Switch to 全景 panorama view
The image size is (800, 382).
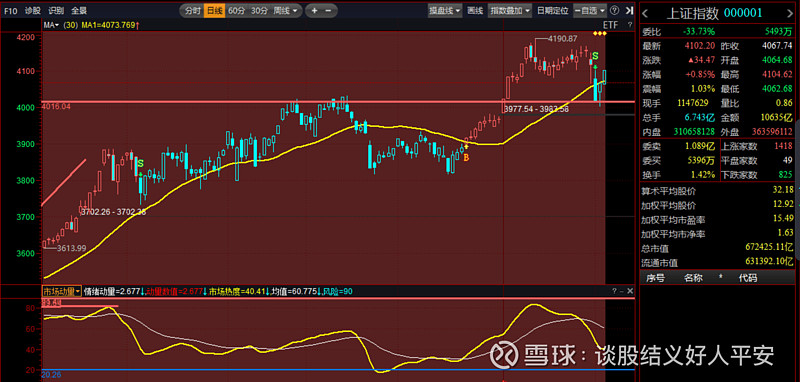click(x=79, y=10)
